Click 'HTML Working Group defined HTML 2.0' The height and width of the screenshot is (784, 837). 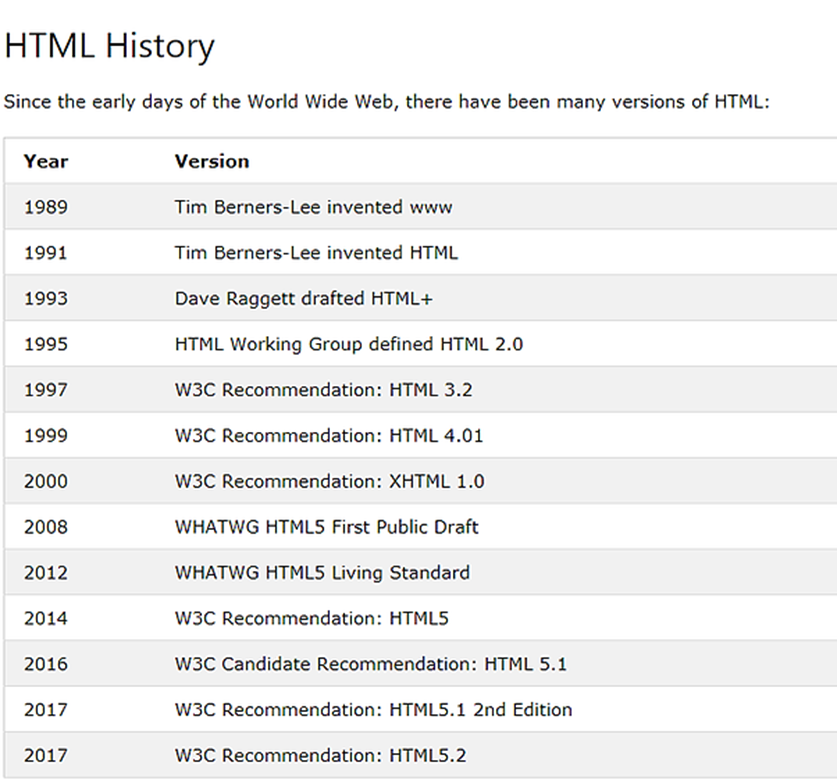pos(349,344)
